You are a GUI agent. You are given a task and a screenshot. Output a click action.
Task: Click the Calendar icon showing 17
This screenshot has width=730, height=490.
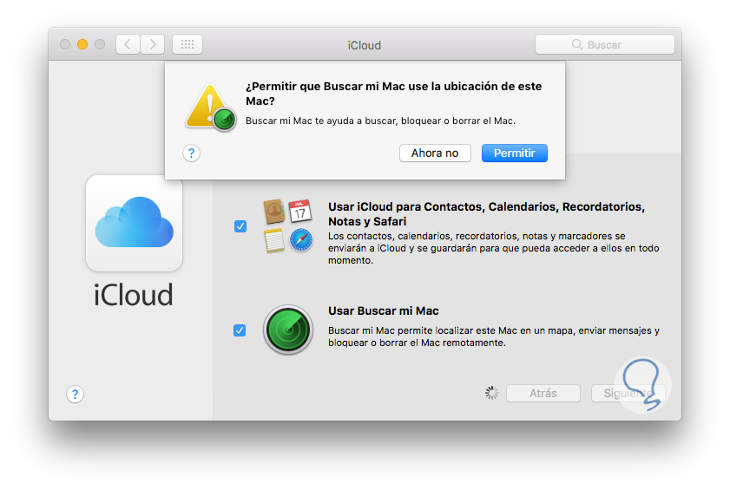[x=300, y=211]
